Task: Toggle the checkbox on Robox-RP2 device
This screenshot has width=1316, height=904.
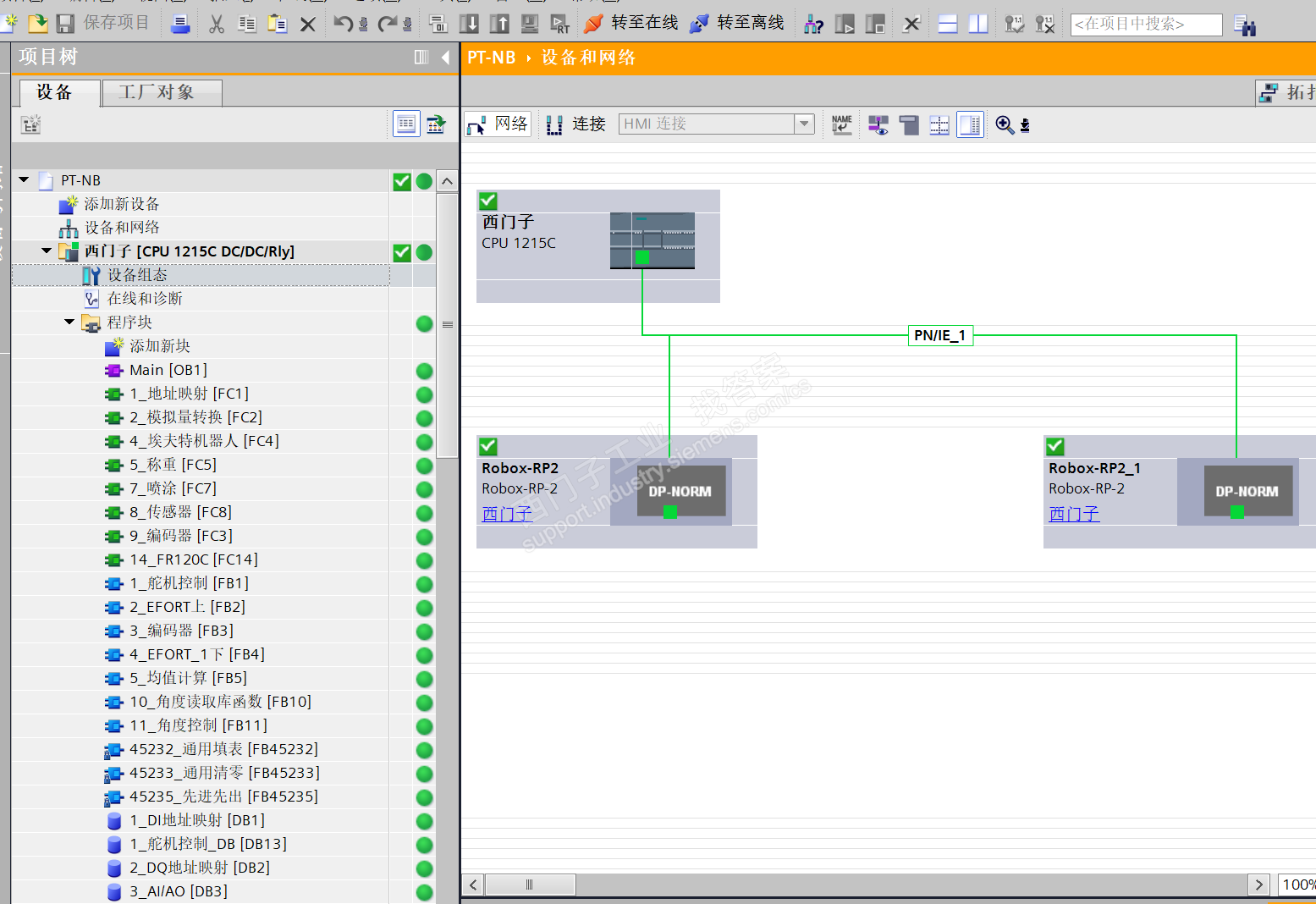Action: (x=488, y=446)
